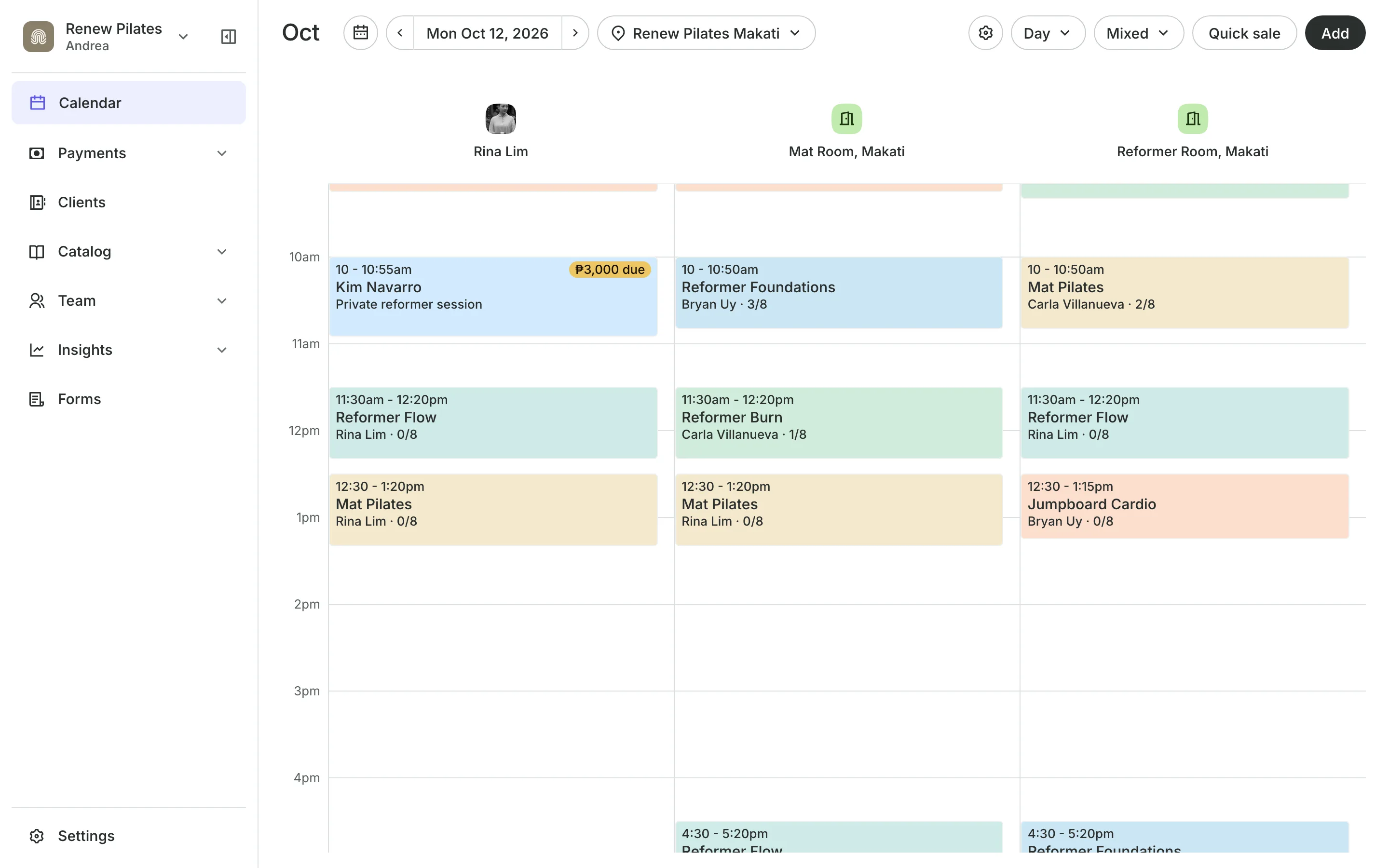1389x868 pixels.
Task: Open the Renew Pilates Makati location dropdown
Action: 706,33
